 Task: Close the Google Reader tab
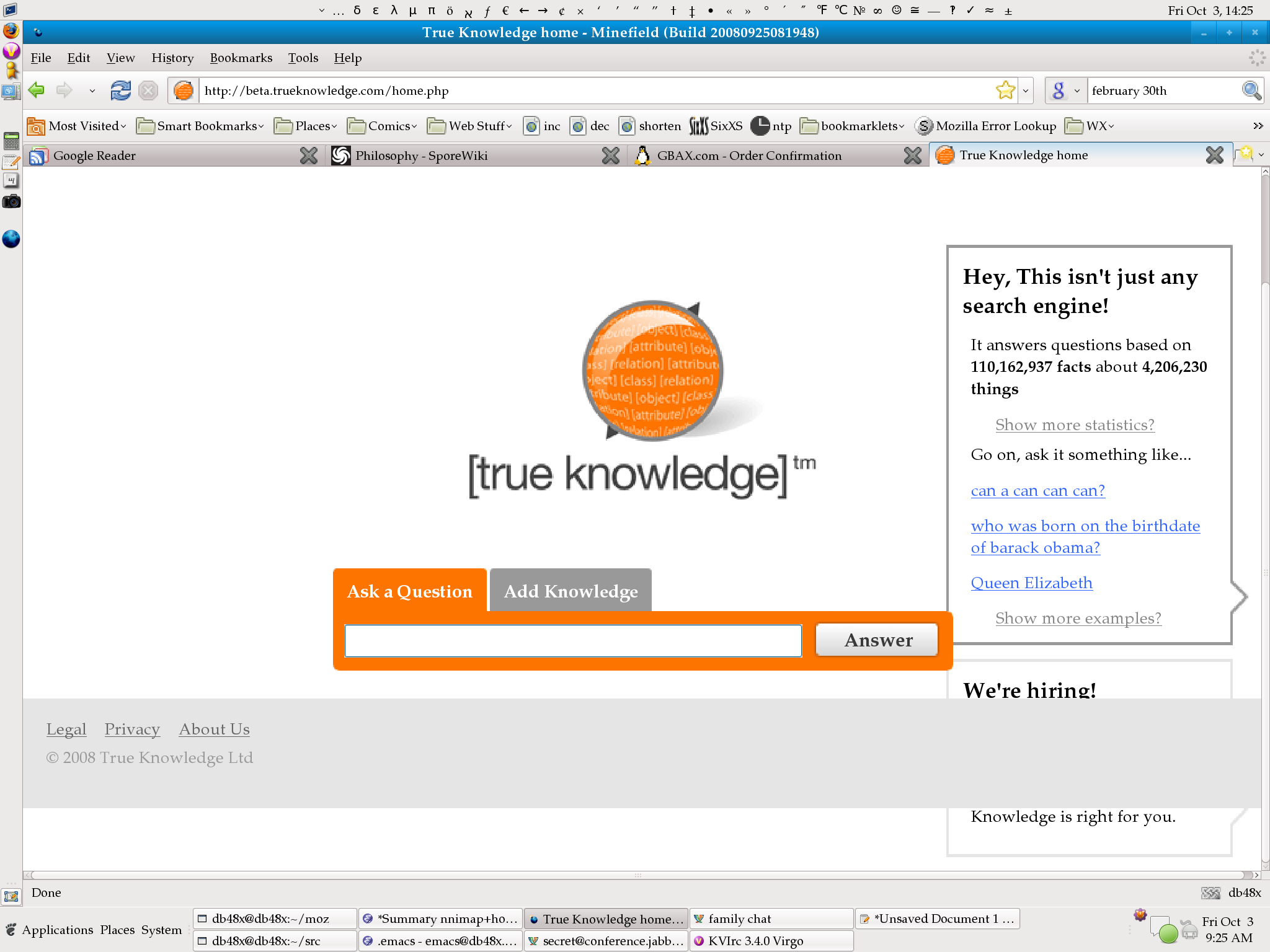point(308,156)
